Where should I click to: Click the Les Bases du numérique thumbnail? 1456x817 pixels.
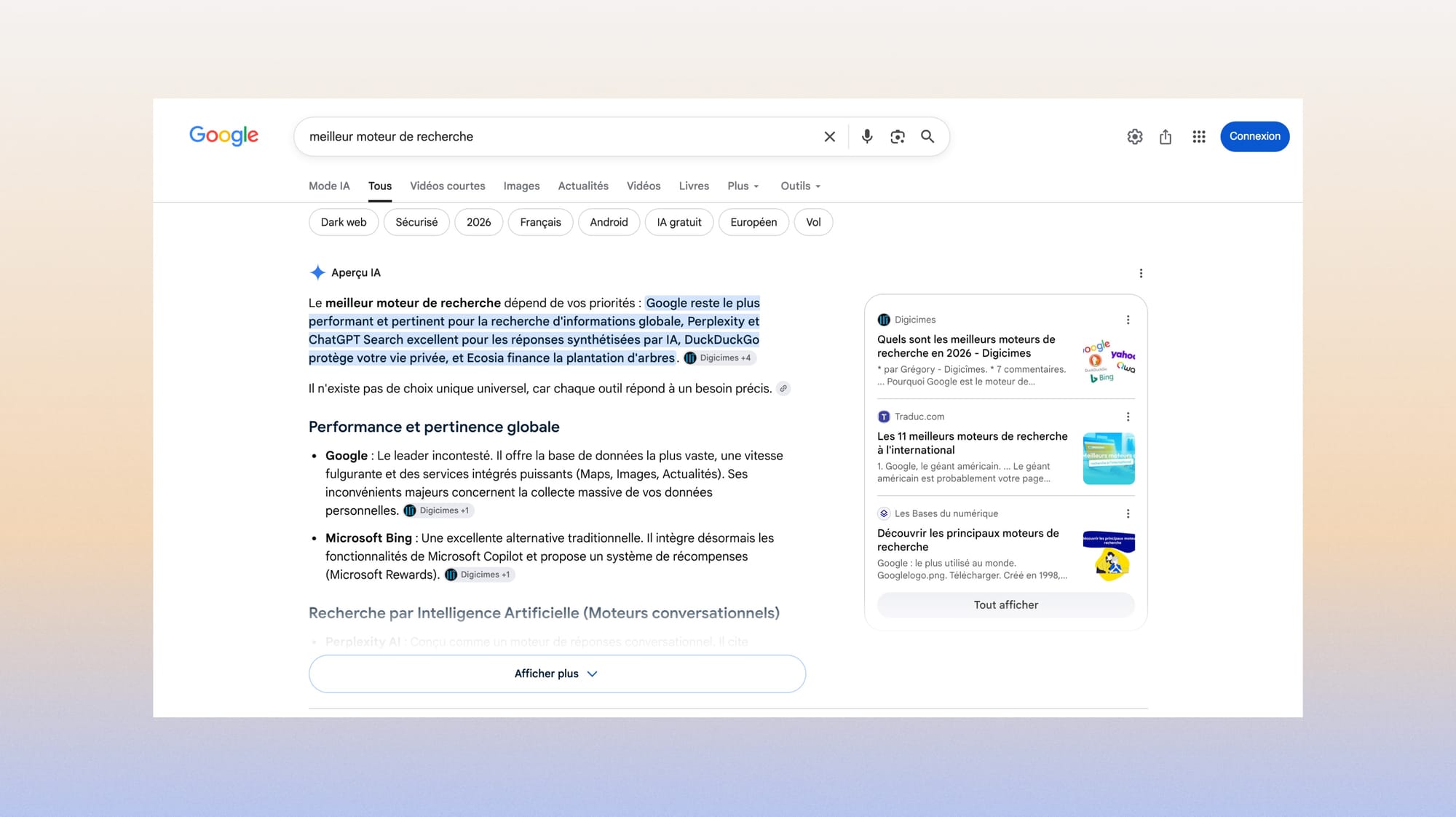[x=1109, y=556]
